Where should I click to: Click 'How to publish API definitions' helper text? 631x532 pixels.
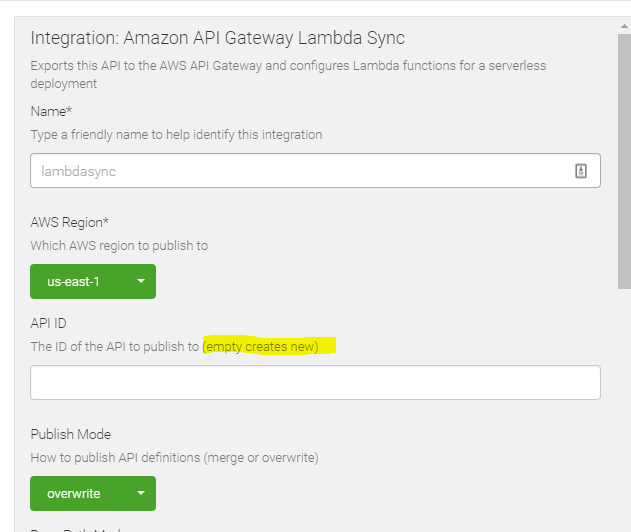174,457
